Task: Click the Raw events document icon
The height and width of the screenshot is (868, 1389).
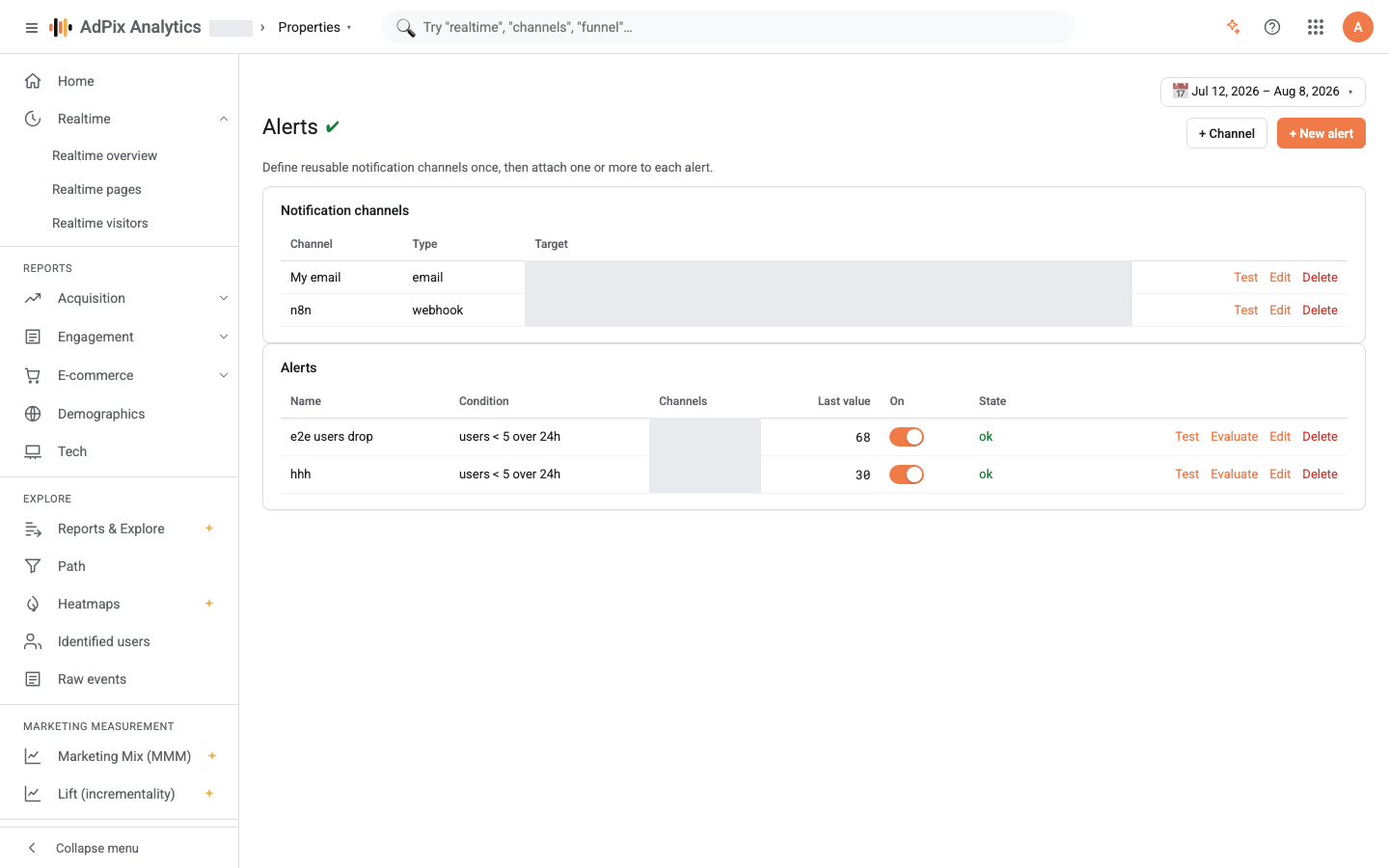Action: click(x=33, y=679)
